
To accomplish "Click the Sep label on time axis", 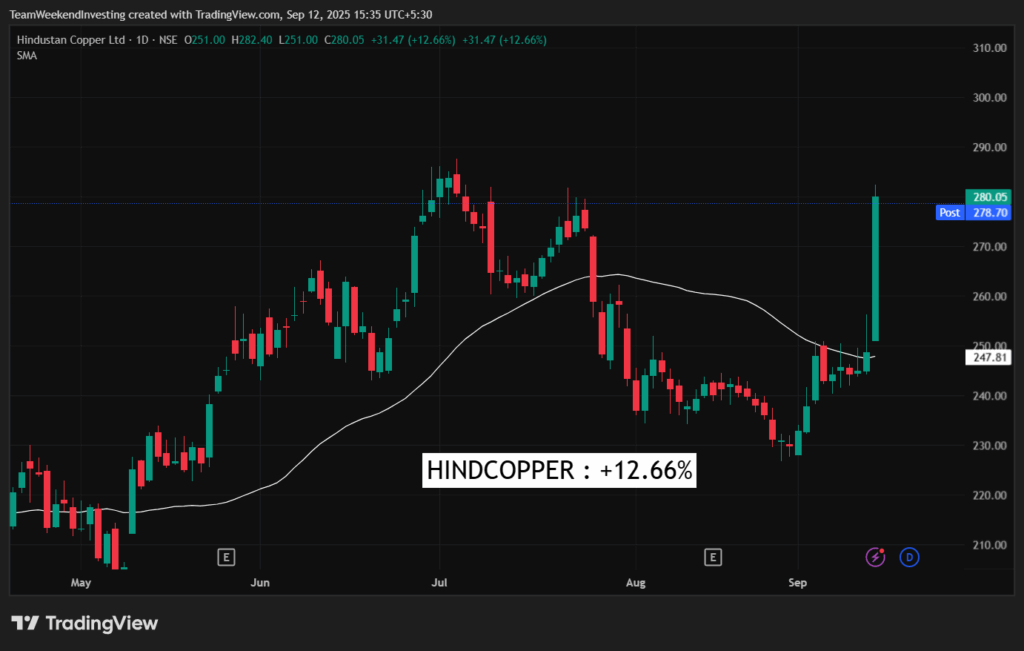I will 797,582.
